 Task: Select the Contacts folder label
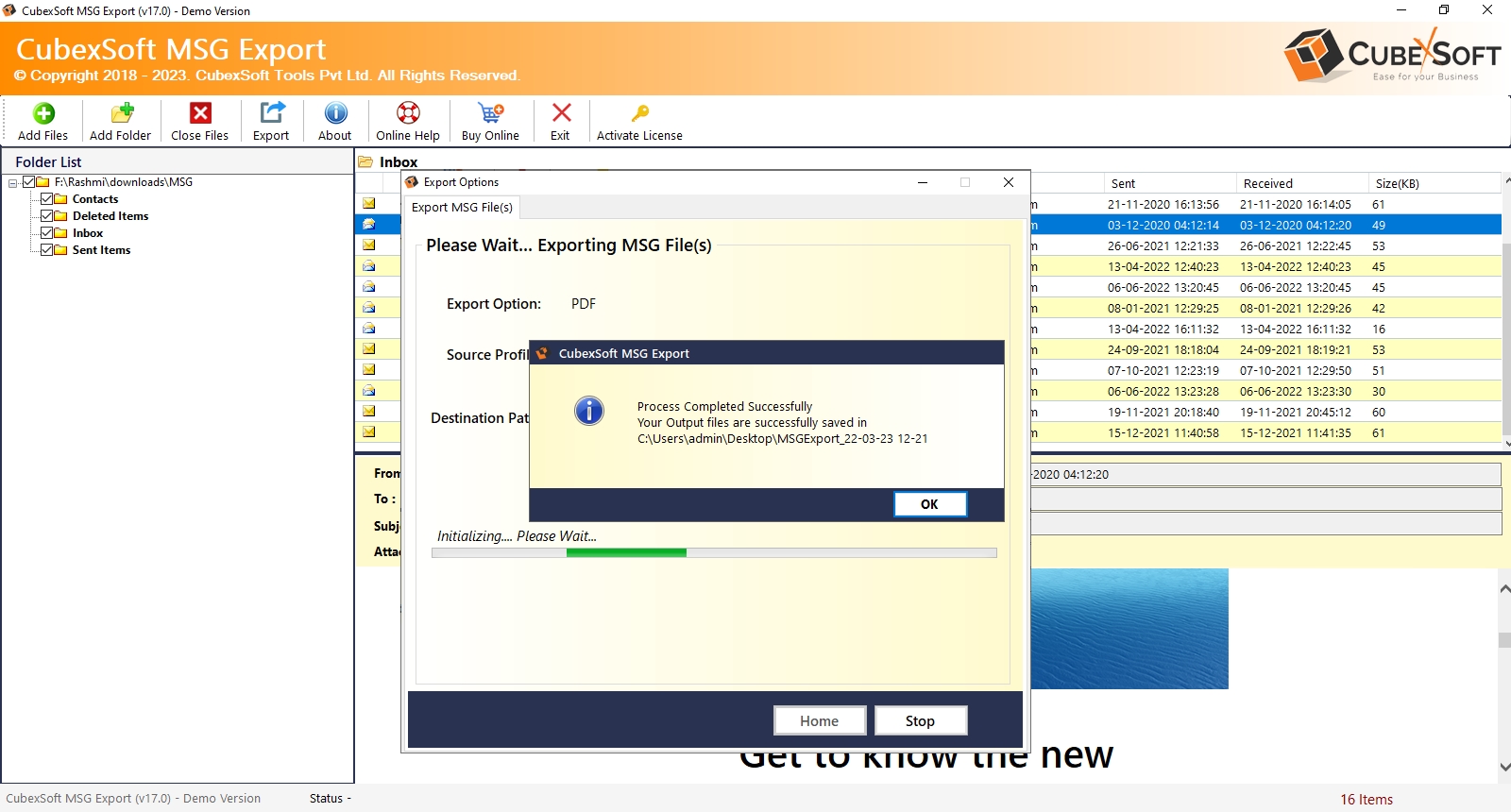pos(95,199)
